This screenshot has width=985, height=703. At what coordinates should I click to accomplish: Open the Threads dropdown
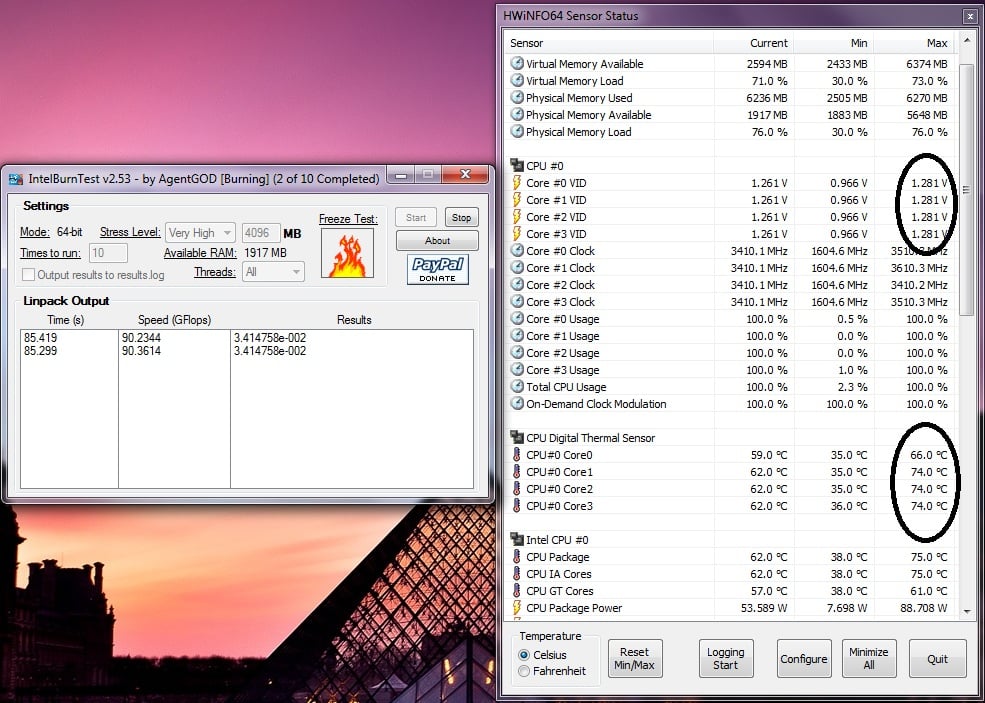click(x=273, y=271)
